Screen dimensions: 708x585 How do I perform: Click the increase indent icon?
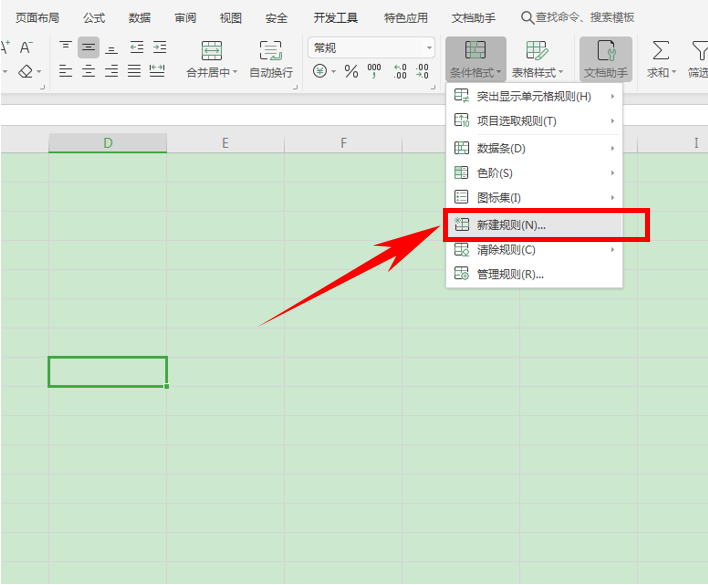(159, 47)
